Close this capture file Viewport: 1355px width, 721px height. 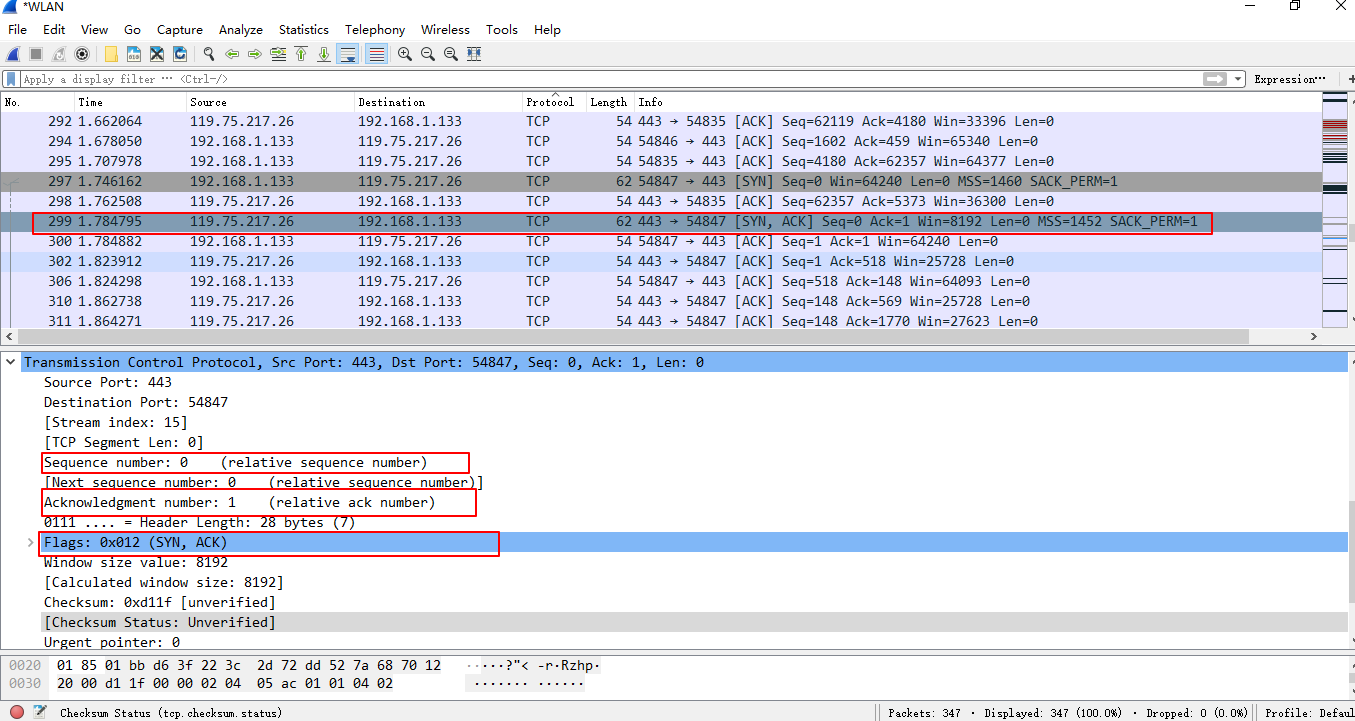tap(157, 54)
